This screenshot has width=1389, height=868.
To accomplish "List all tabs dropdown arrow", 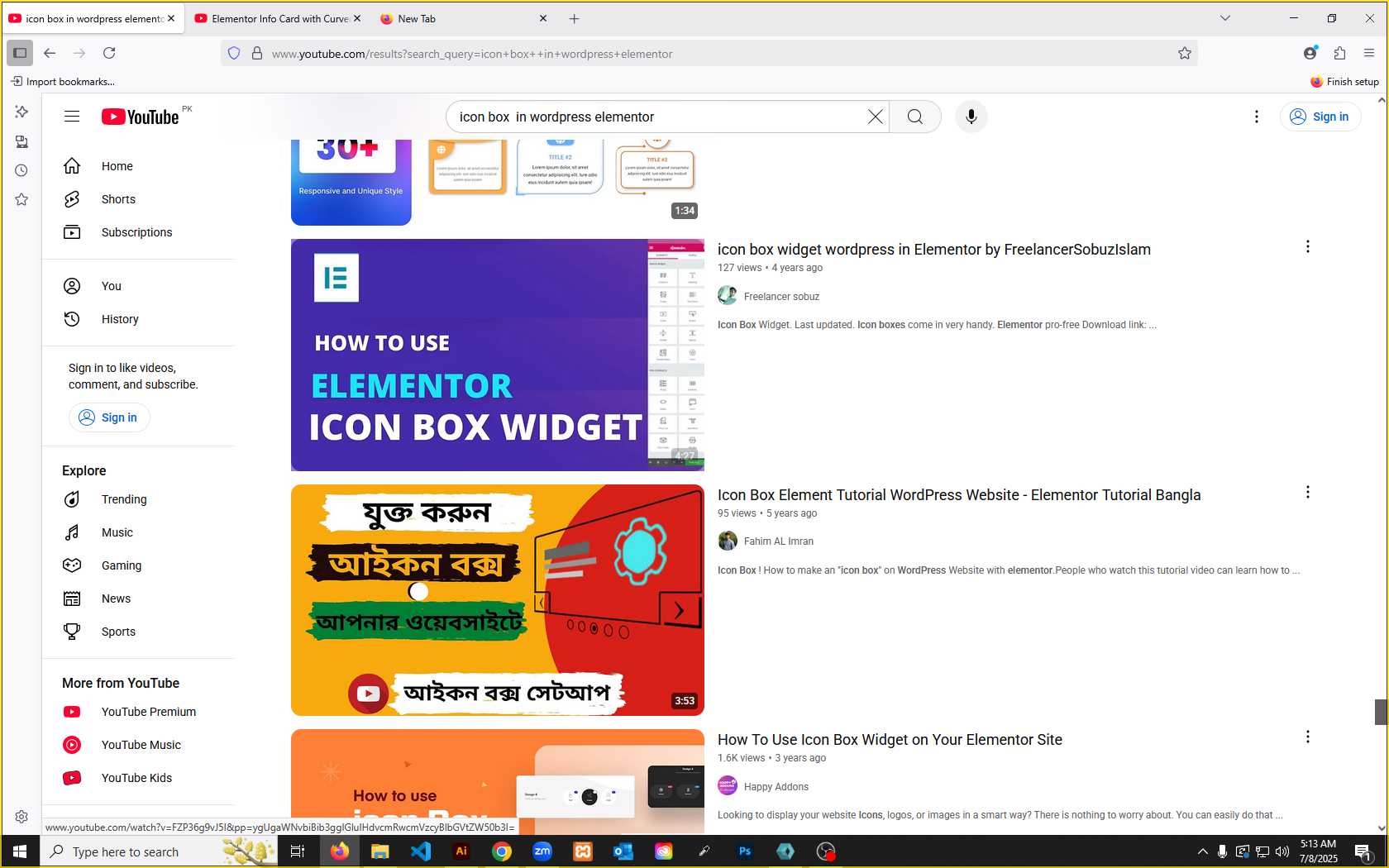I will (x=1225, y=18).
